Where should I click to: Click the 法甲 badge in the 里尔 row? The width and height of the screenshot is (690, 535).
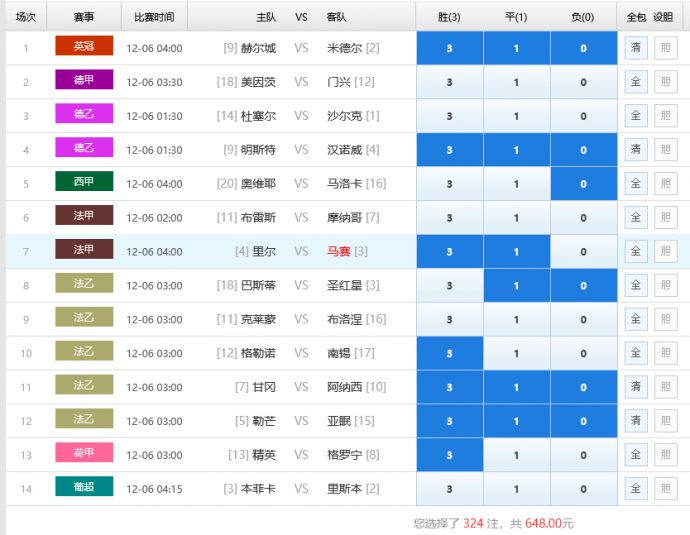coord(84,250)
